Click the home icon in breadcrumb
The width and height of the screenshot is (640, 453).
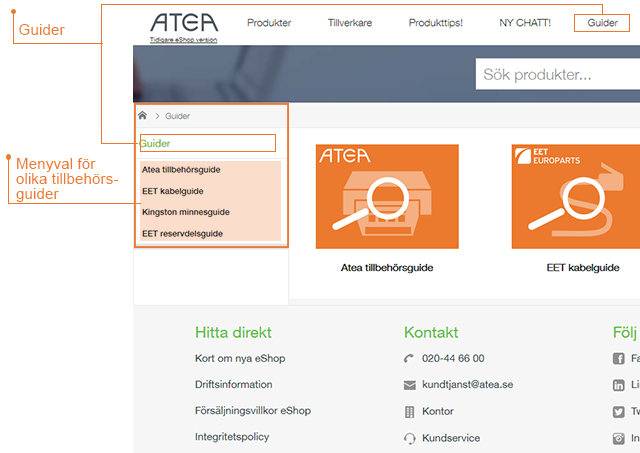click(x=143, y=116)
